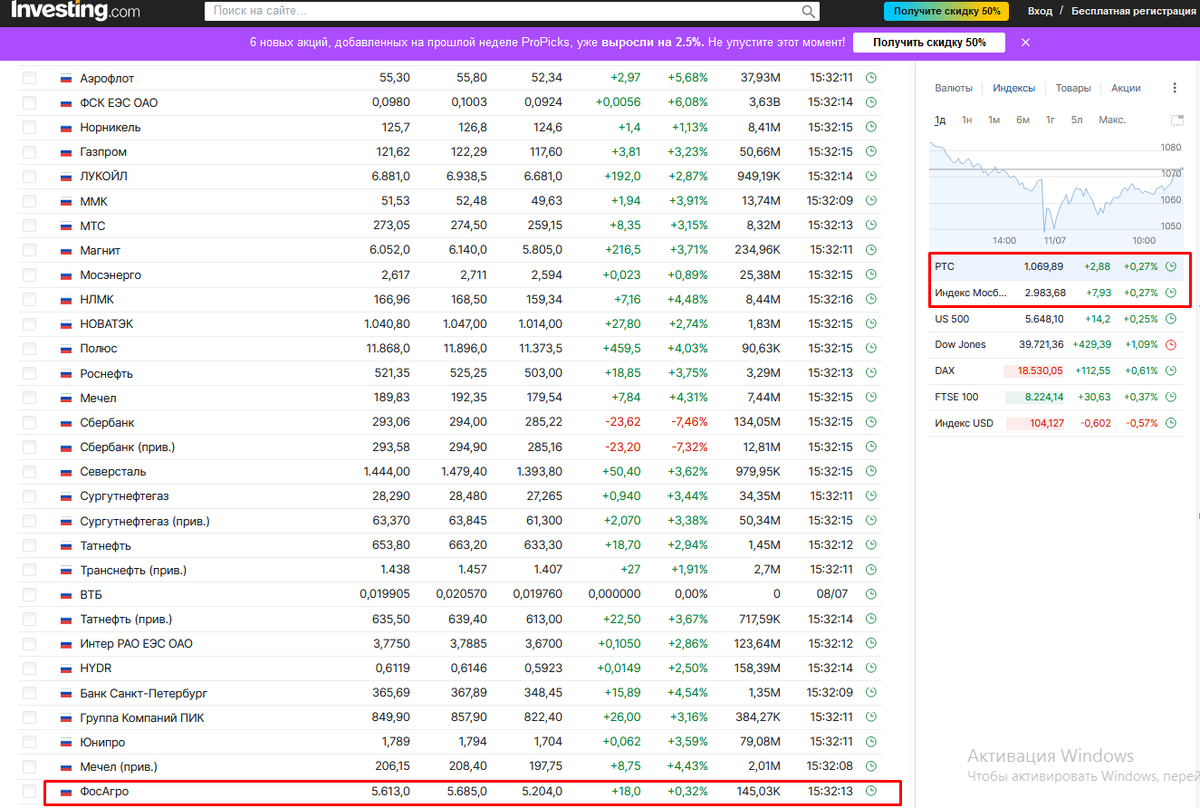Open the Dow Jones index link
This screenshot has width=1200, height=808.
pos(960,344)
